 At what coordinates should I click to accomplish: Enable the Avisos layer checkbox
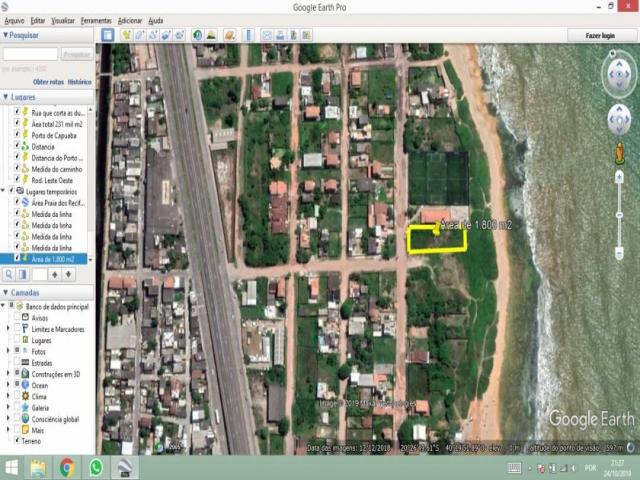point(17,317)
